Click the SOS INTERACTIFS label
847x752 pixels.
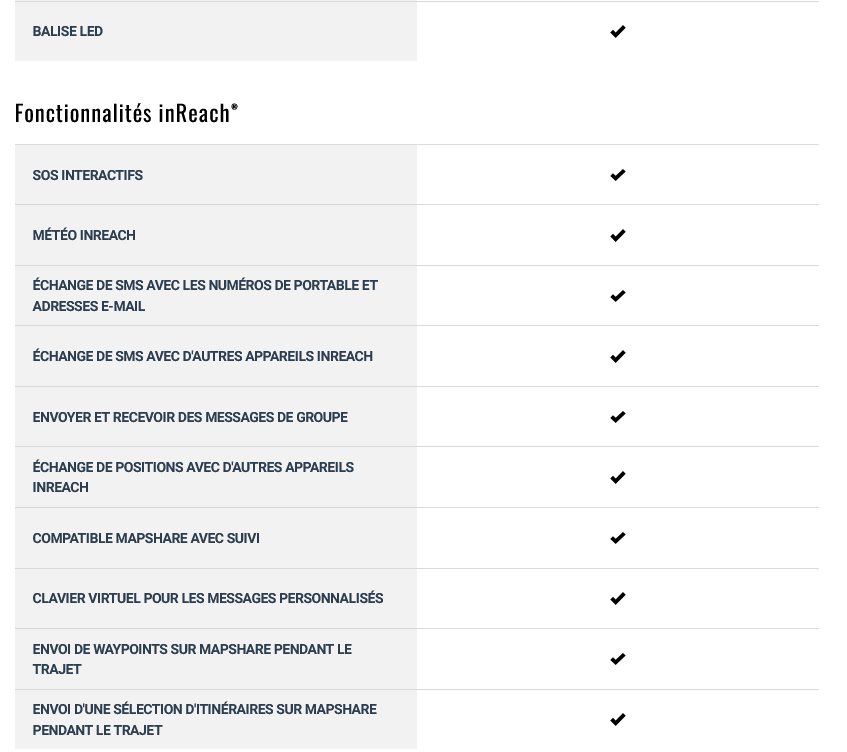[x=88, y=176]
